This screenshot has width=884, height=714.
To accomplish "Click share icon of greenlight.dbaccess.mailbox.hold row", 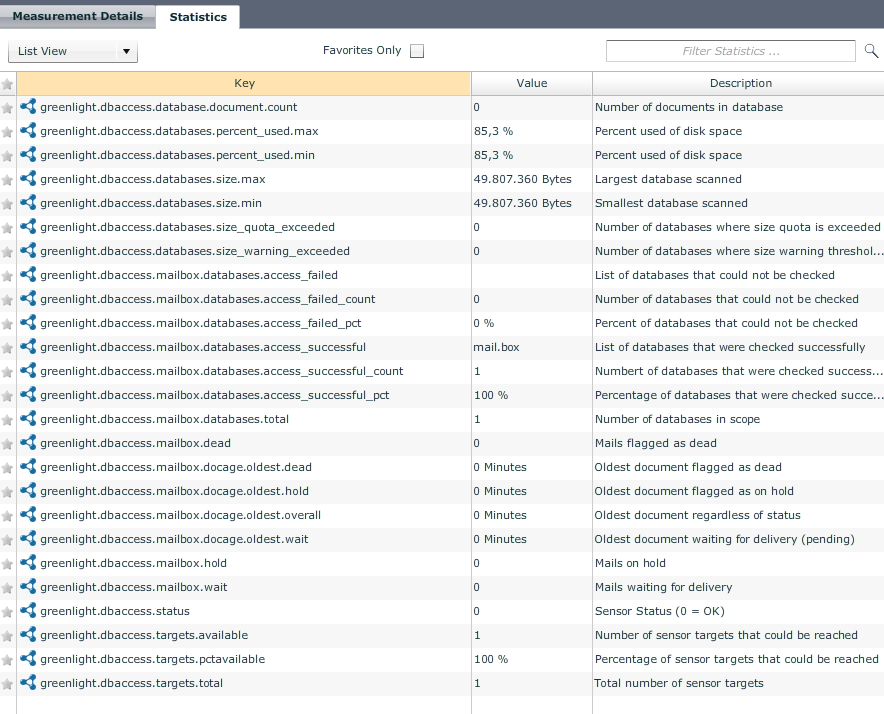I will tap(28, 563).
